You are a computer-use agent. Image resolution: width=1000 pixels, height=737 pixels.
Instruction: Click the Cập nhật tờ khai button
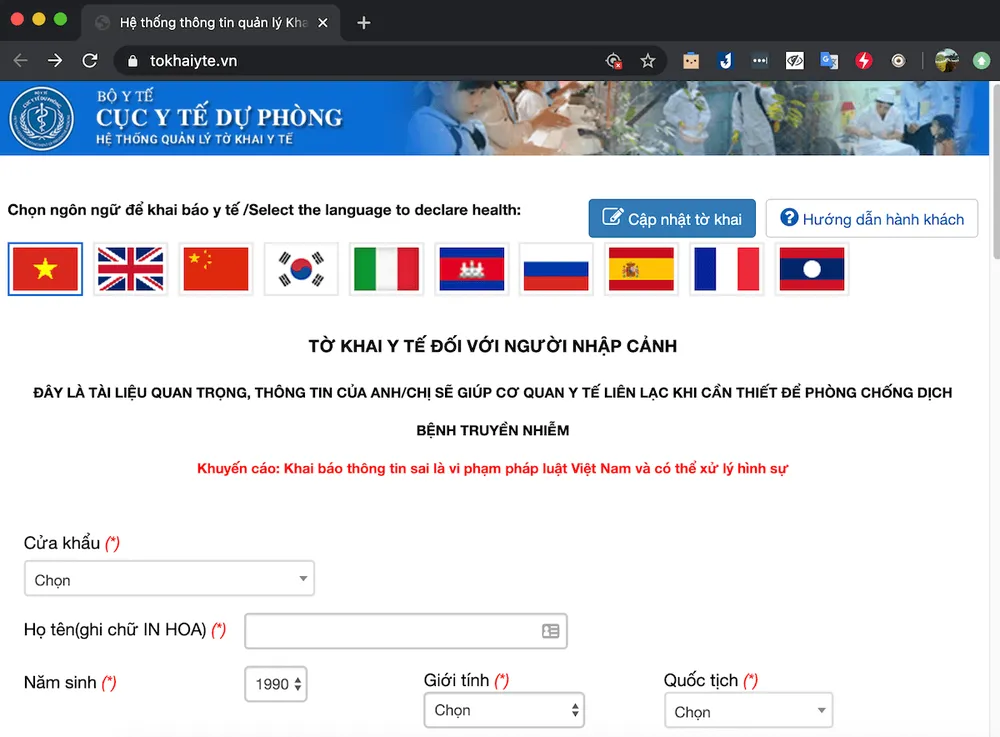click(x=672, y=219)
